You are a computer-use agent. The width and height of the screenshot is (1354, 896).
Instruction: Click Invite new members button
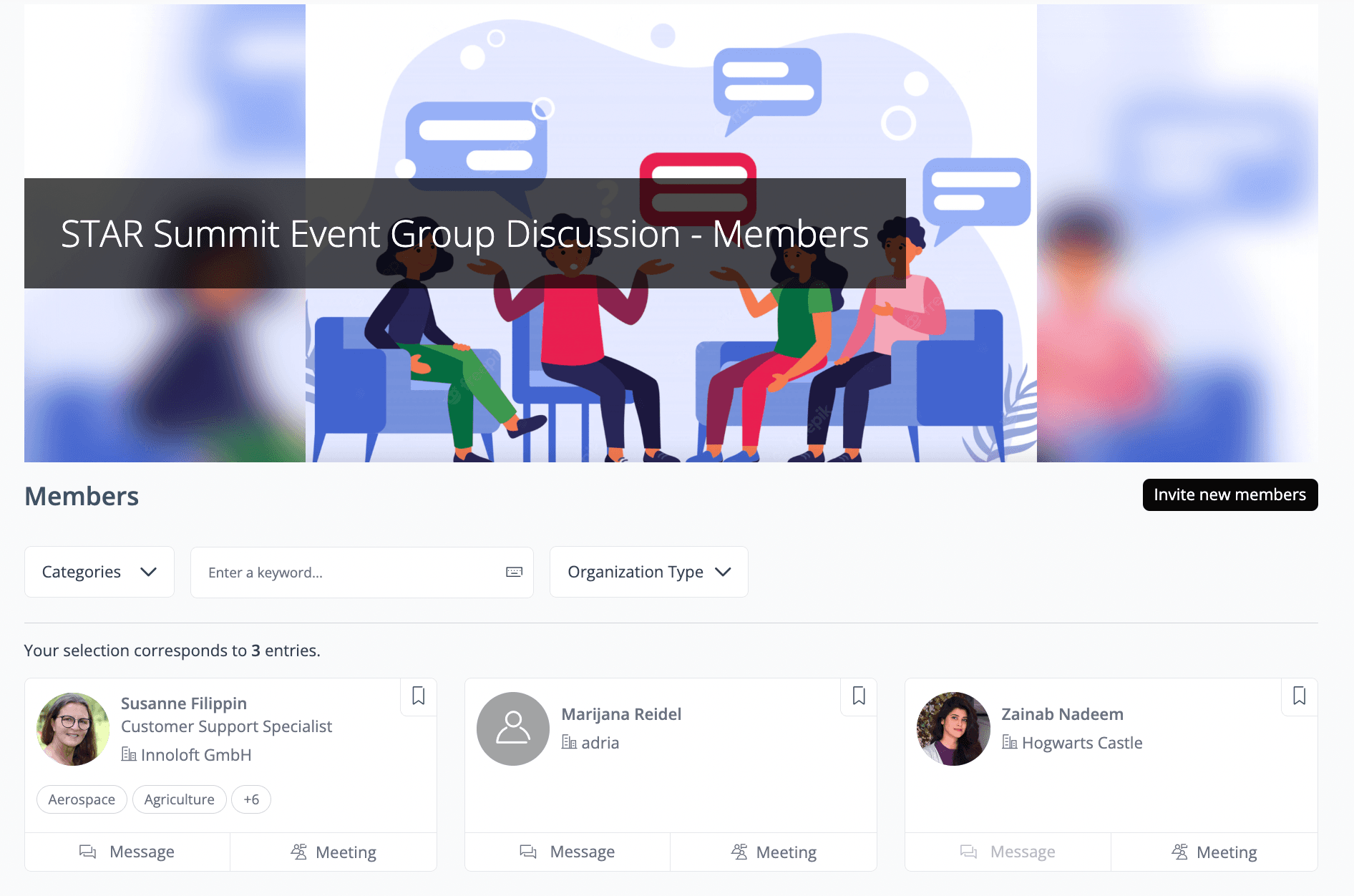tap(1230, 495)
